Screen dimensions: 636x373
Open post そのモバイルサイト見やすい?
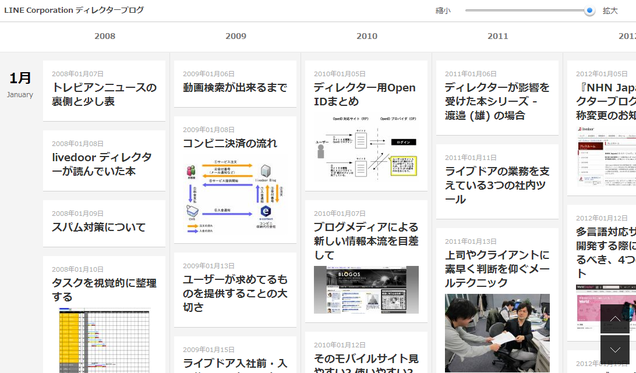366,364
